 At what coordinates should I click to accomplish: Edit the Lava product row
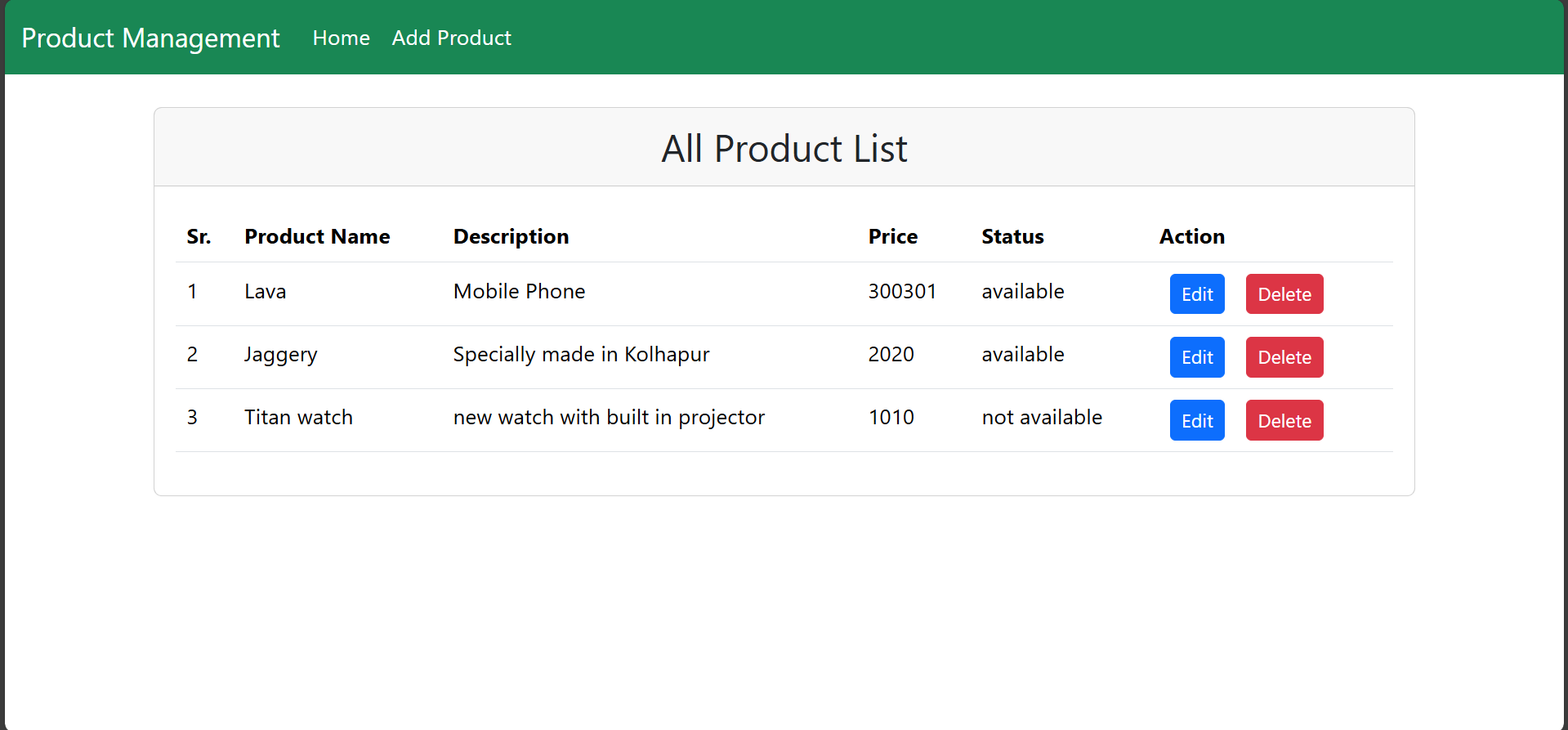pos(1196,294)
